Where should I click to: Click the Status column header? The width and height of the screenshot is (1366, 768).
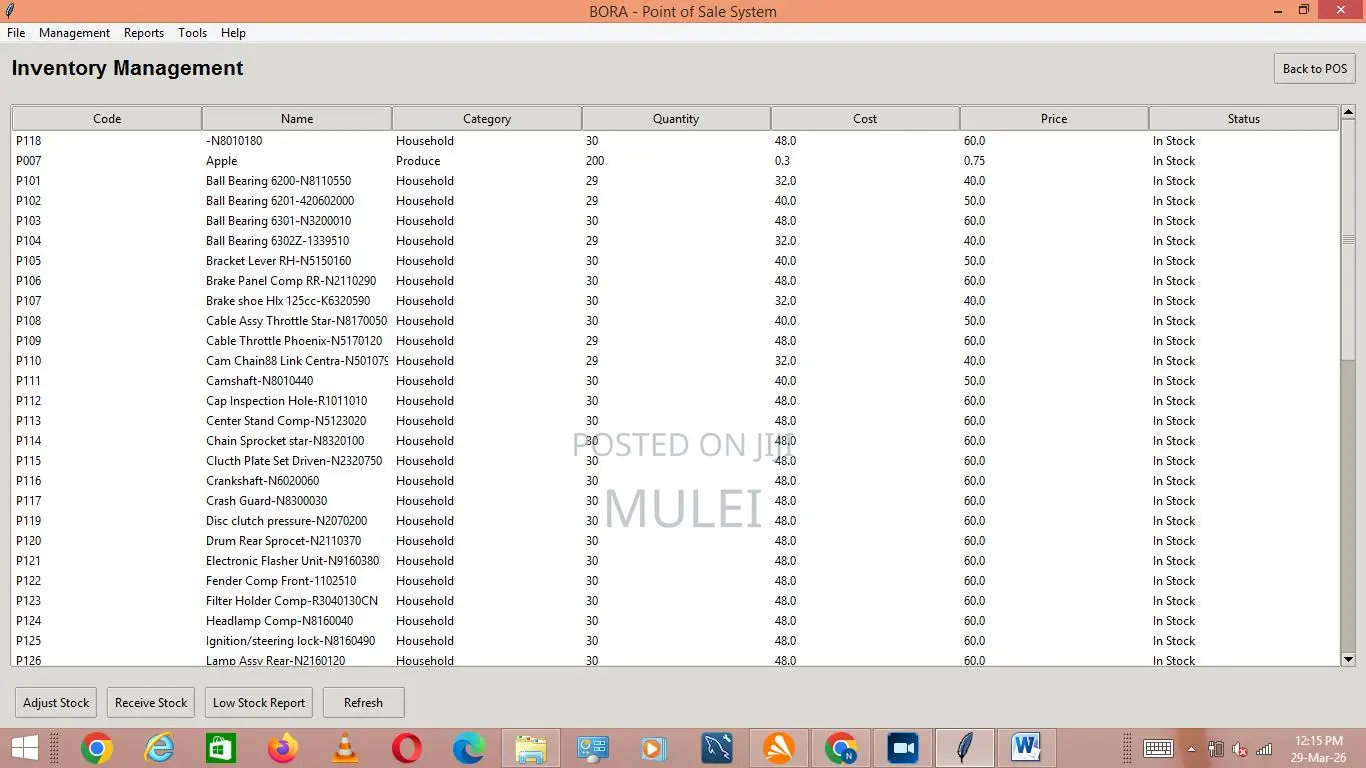1244,118
